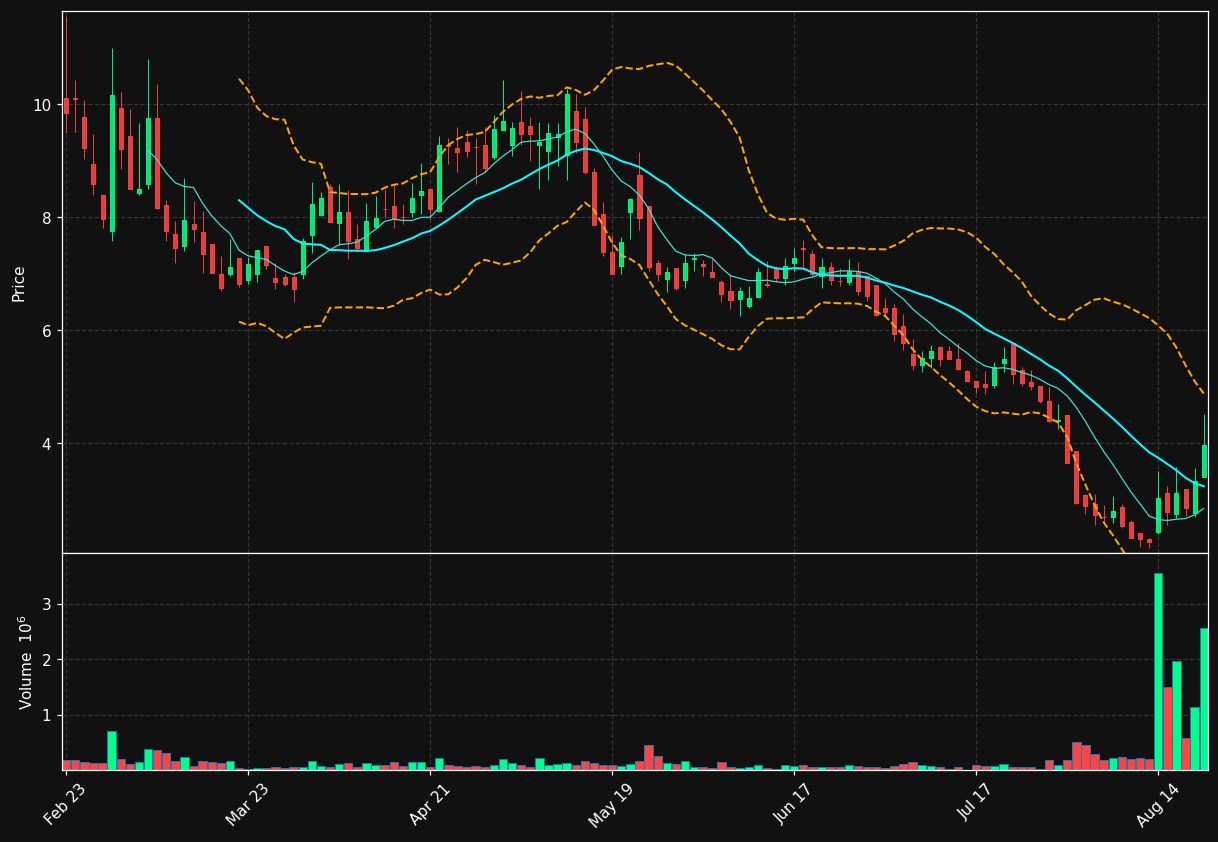Click the Jul 17 date label
Image resolution: width=1218 pixels, height=842 pixels.
pyautogui.click(x=976, y=804)
